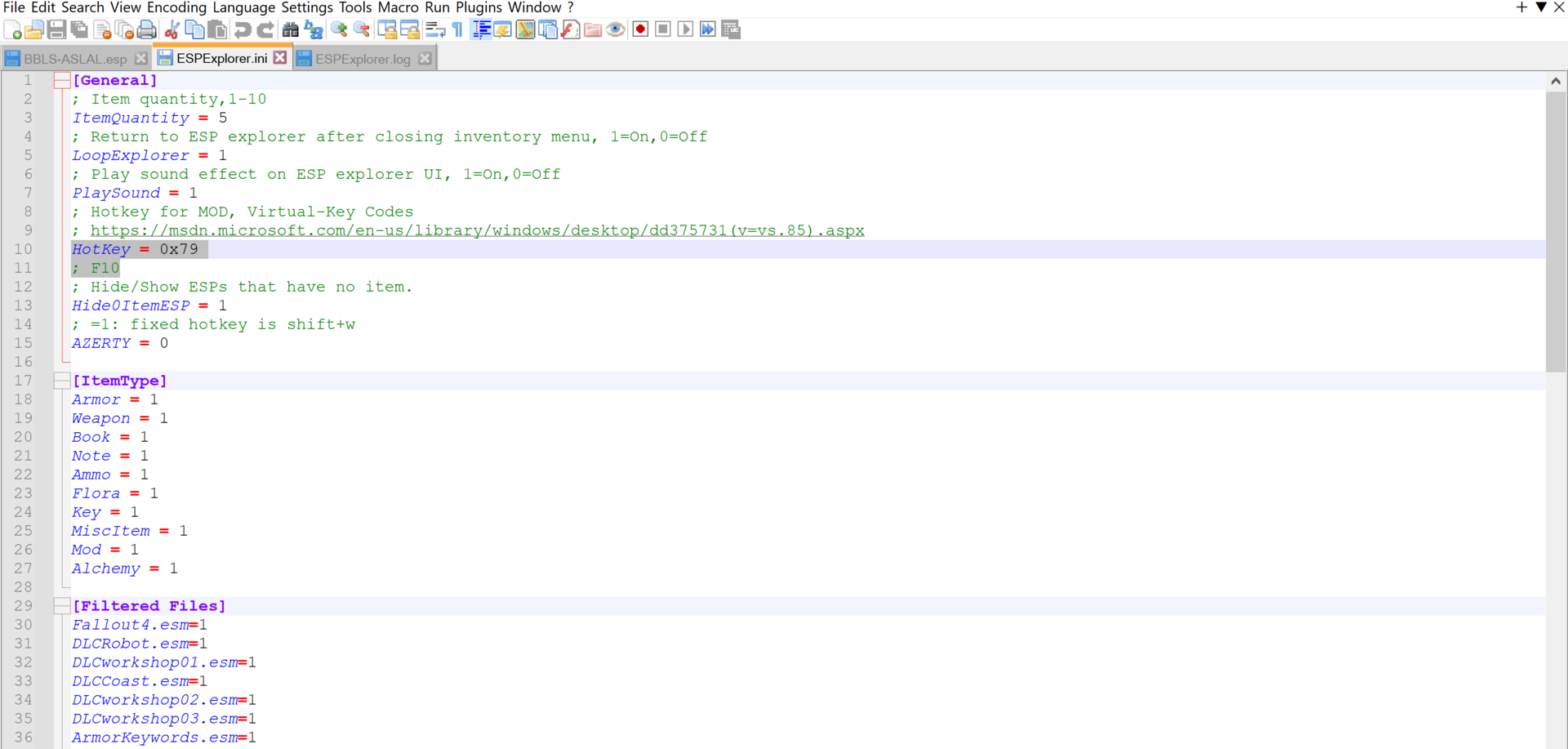Create a new document from the toolbar
Viewport: 1568px width, 749px height.
[x=12, y=30]
